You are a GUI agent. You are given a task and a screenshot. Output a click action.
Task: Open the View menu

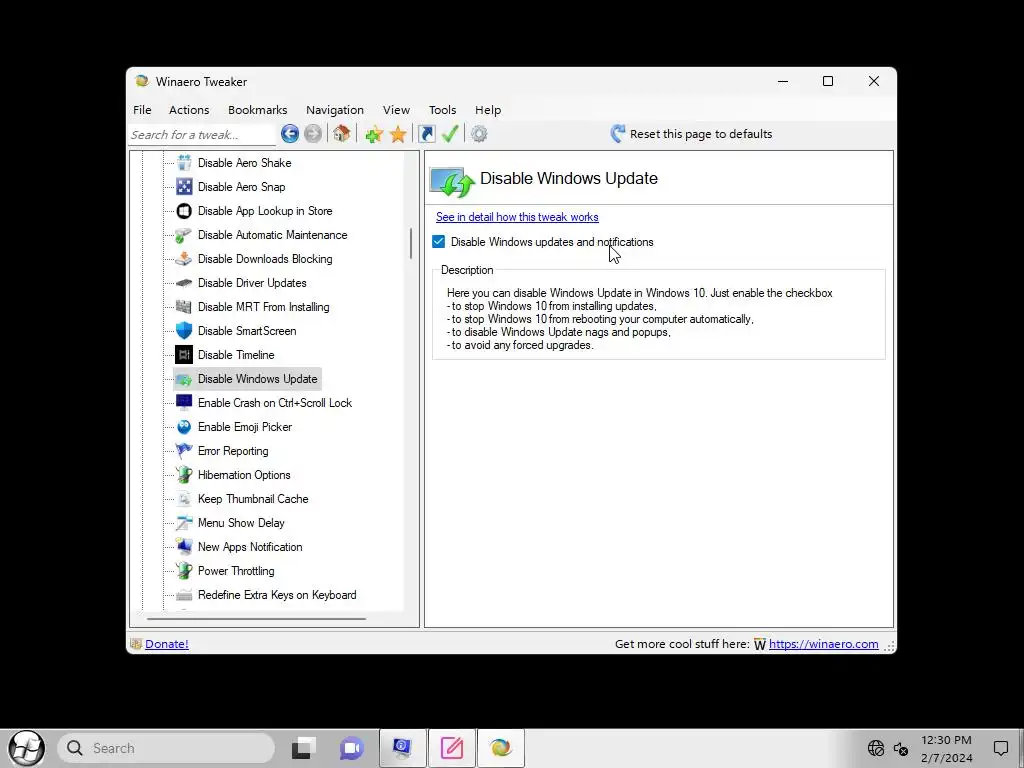[x=396, y=110]
